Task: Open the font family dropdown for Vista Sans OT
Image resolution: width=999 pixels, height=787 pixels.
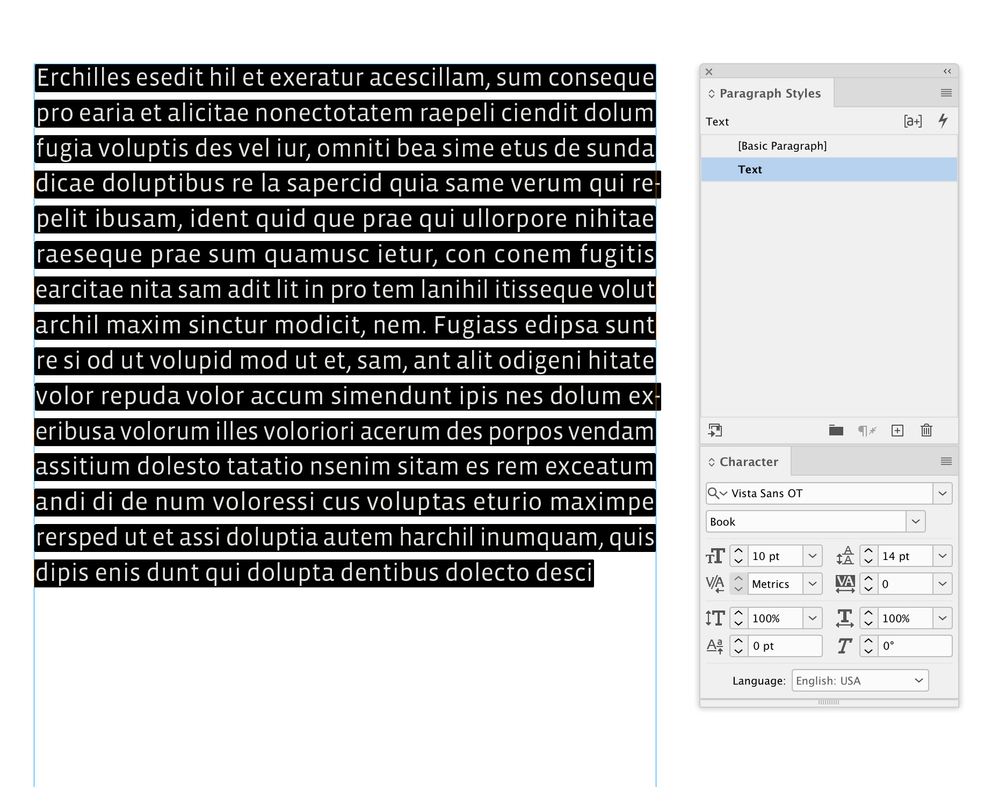Action: pyautogui.click(x=943, y=493)
